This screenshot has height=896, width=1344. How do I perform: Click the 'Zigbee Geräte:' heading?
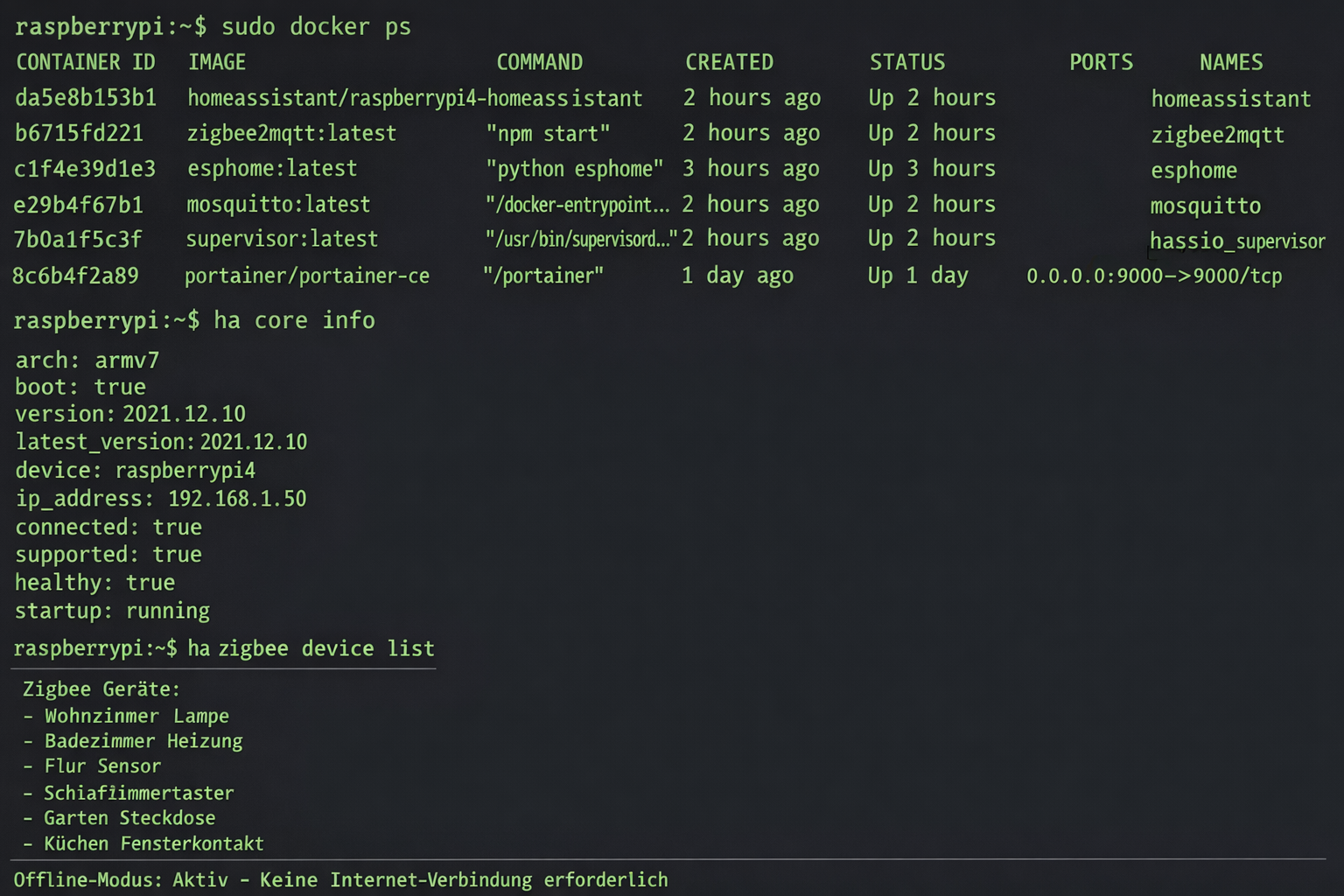(101, 689)
